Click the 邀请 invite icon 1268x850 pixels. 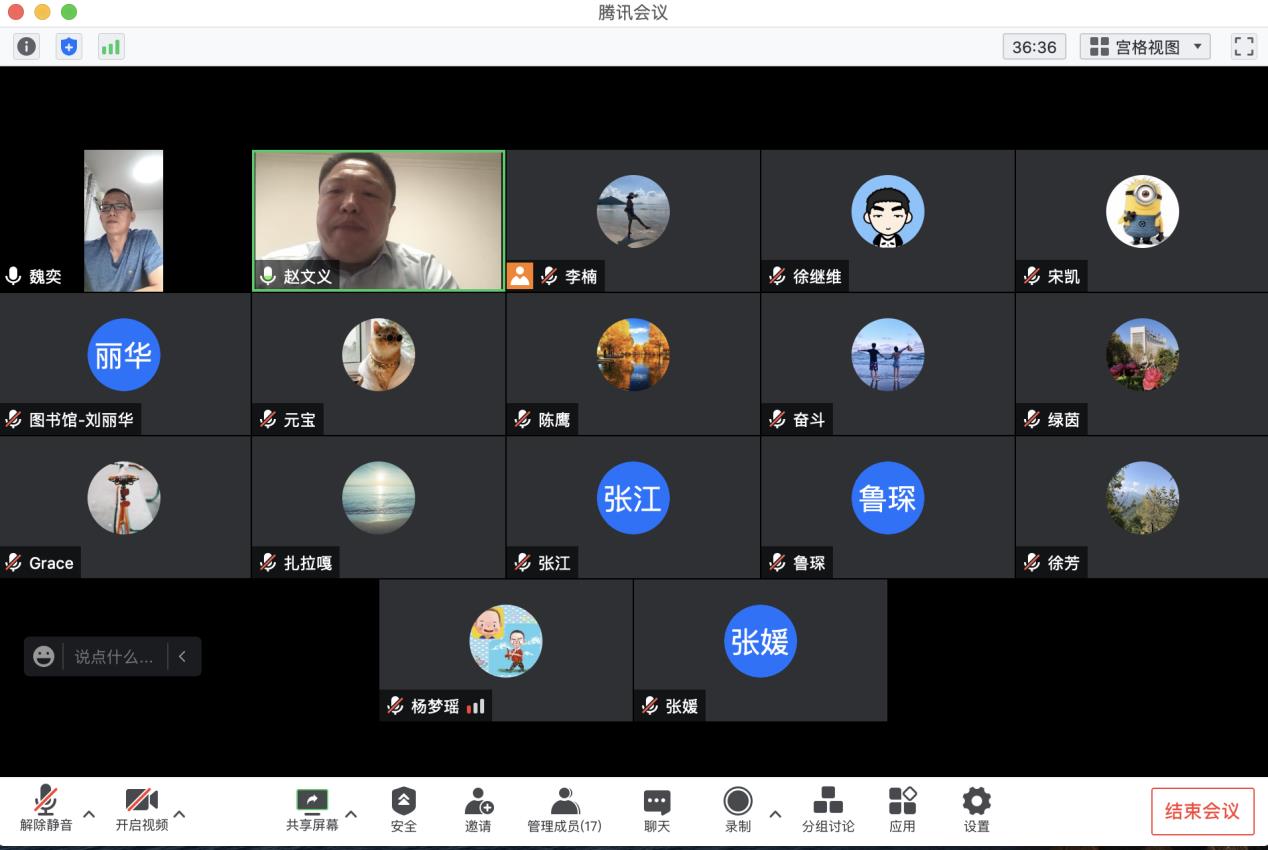click(478, 809)
